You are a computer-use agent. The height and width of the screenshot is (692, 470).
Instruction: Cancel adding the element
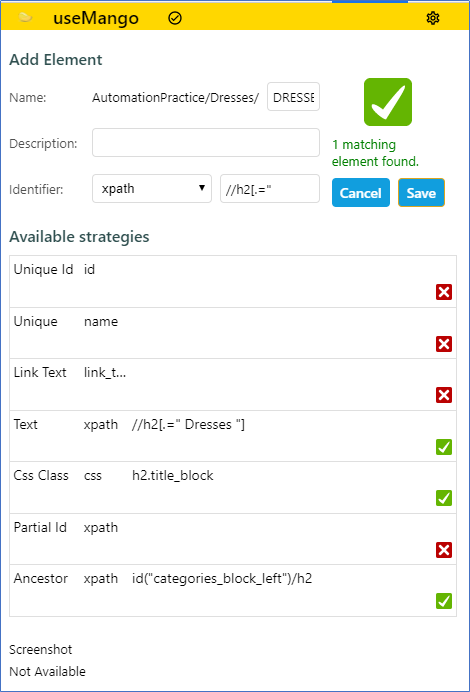tap(361, 192)
